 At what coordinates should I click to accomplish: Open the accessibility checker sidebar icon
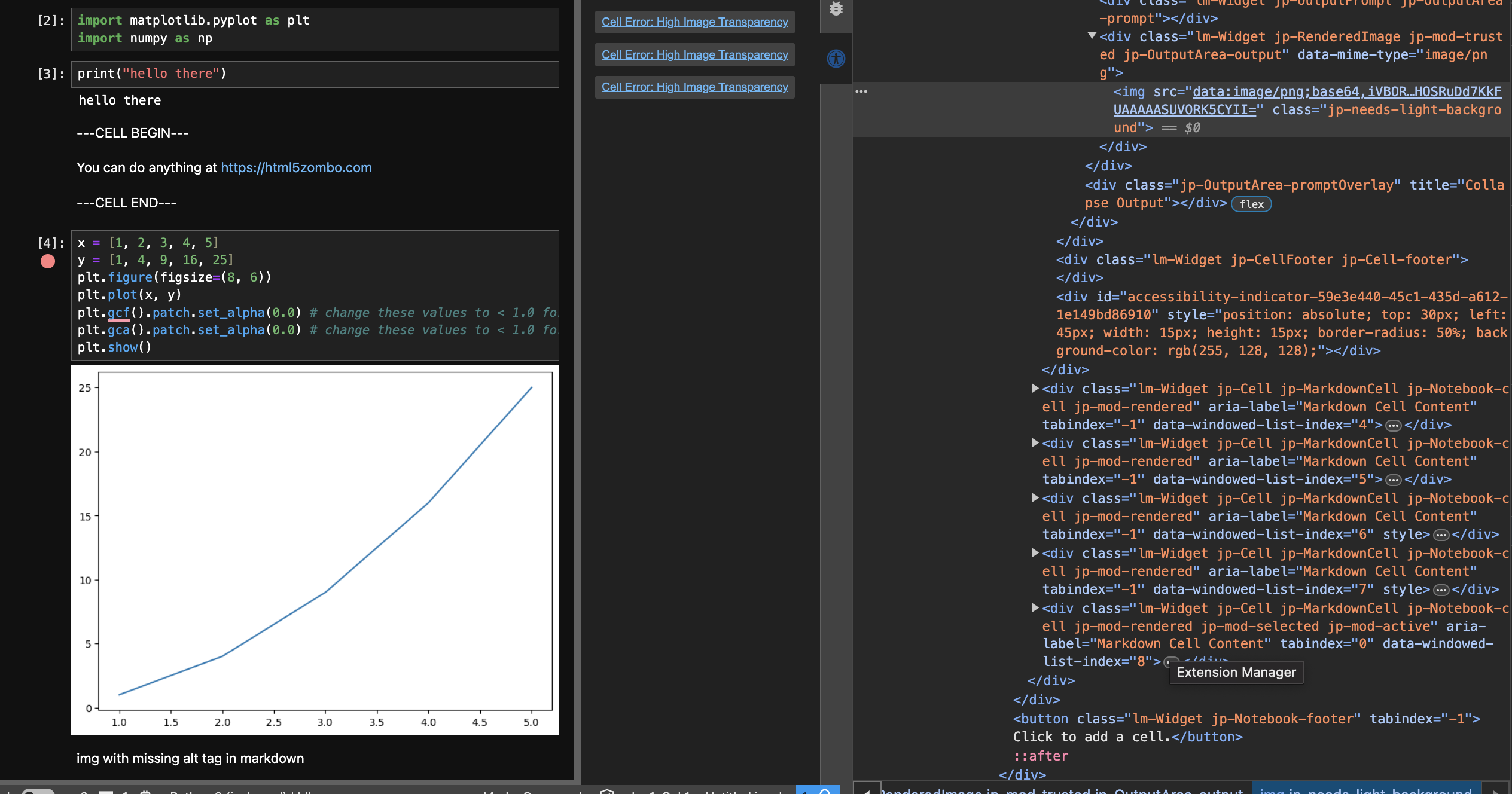(836, 59)
